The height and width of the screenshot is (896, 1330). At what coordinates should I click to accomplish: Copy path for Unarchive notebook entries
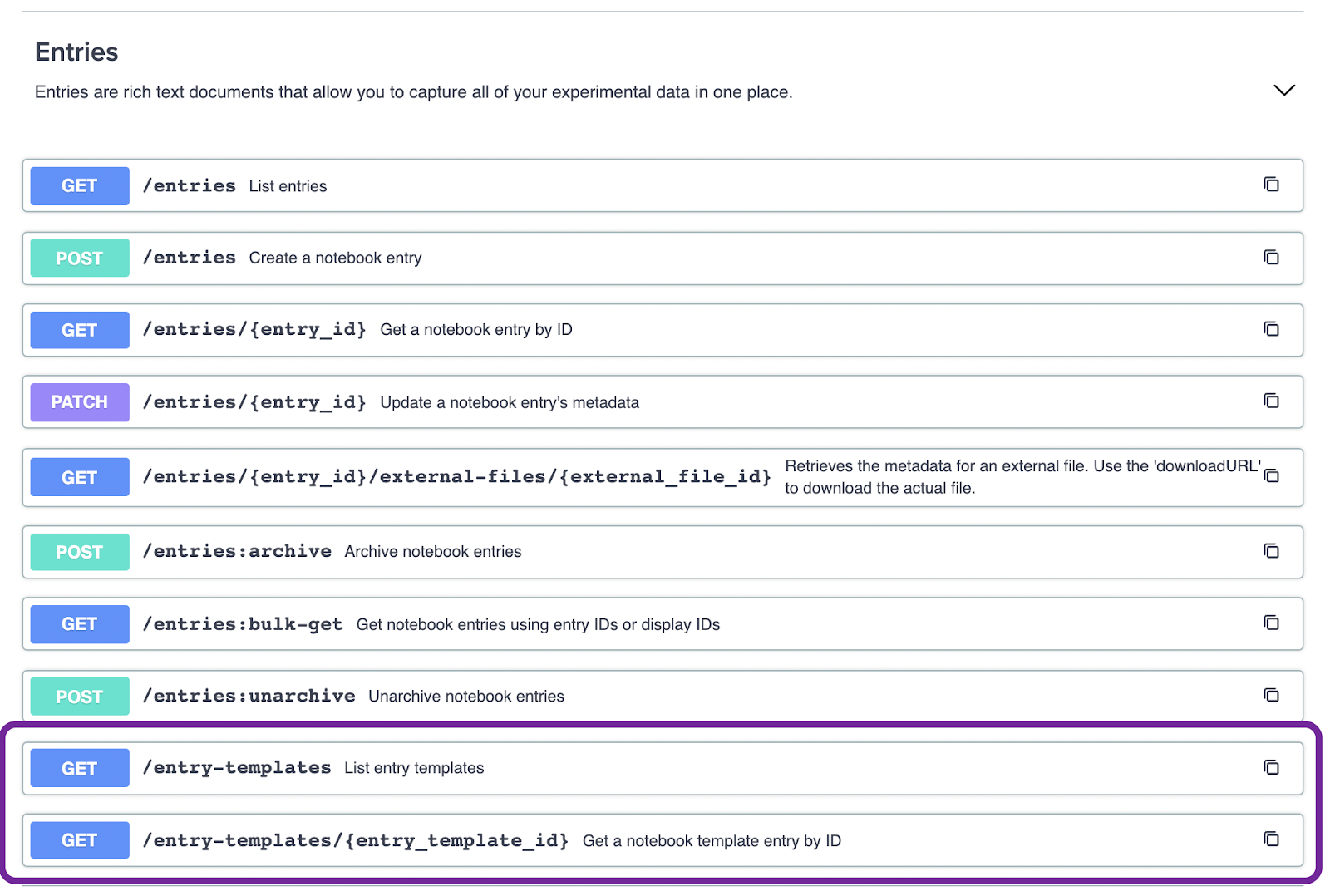point(1271,695)
